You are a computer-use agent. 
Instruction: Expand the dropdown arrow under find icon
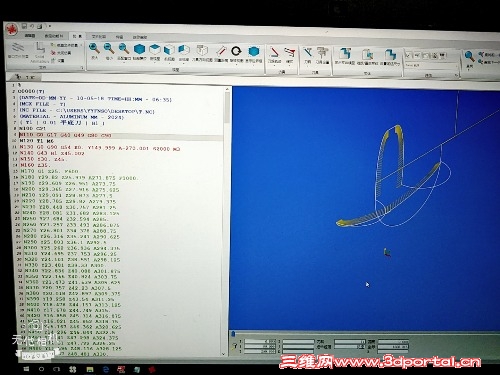pos(469,71)
